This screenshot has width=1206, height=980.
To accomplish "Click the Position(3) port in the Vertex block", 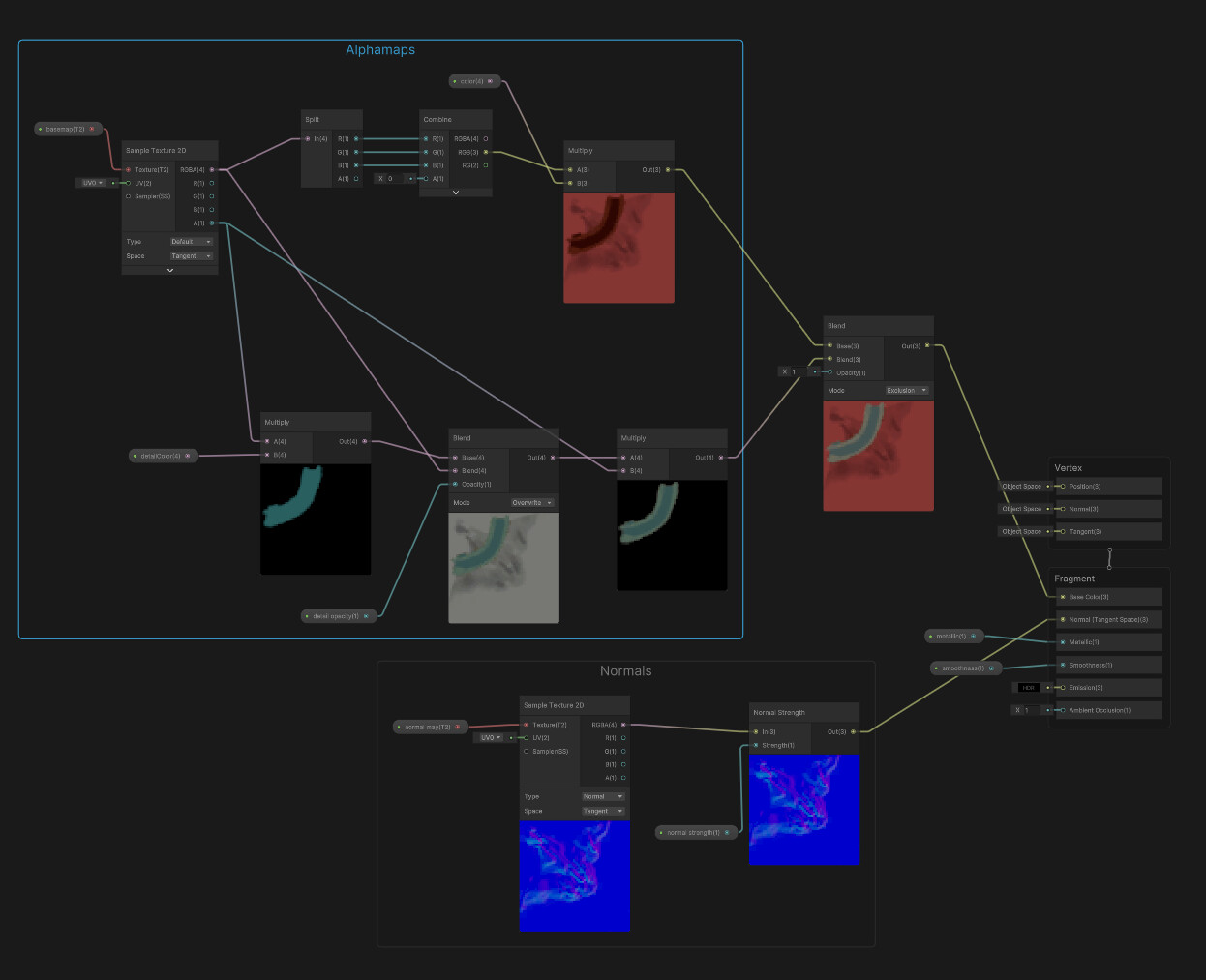I will 1062,486.
